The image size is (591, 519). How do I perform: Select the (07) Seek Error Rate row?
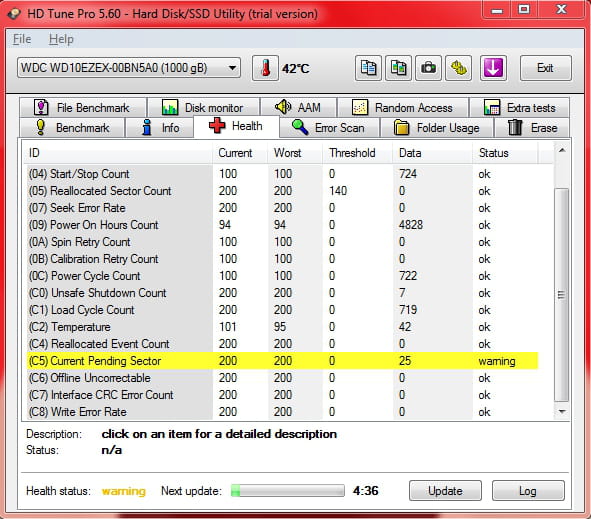tap(281, 208)
